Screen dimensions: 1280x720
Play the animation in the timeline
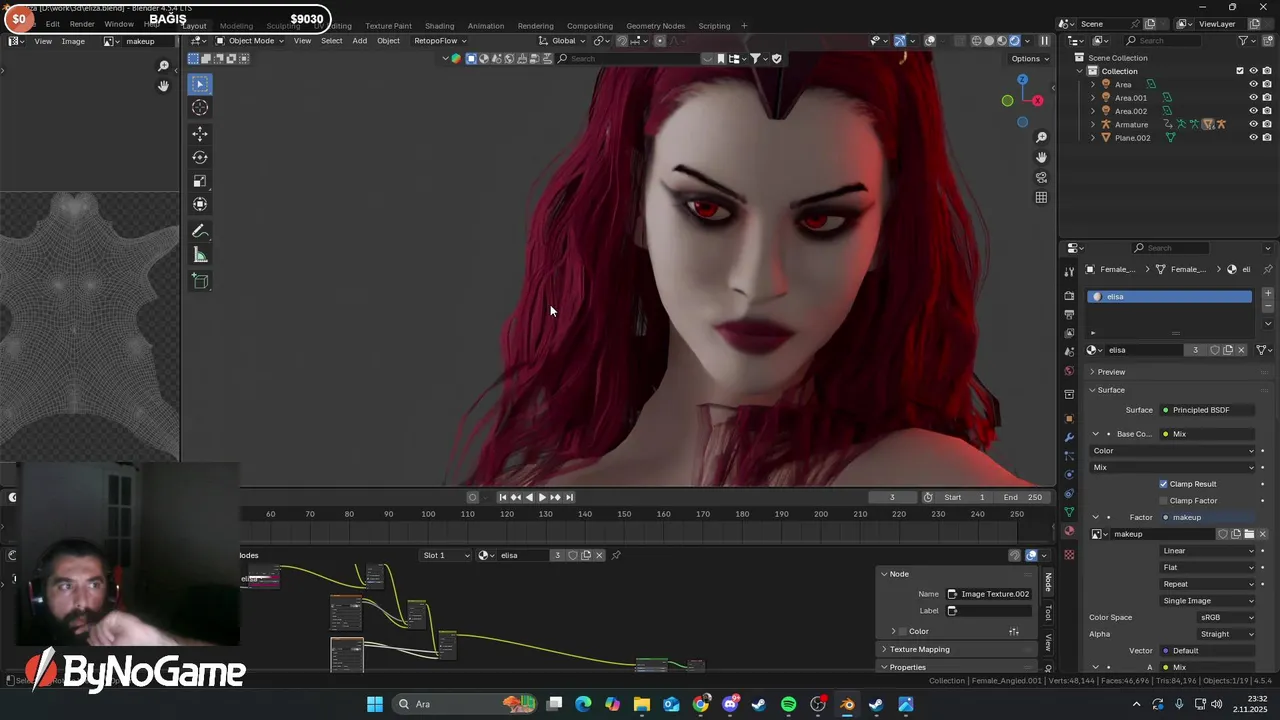(542, 497)
